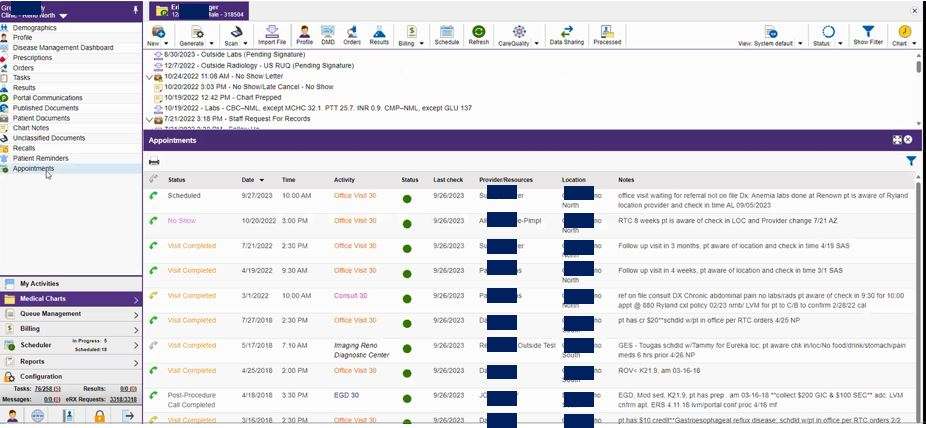The height and width of the screenshot is (428, 926).
Task: Open the Chart dropdown arrow
Action: [x=915, y=44]
